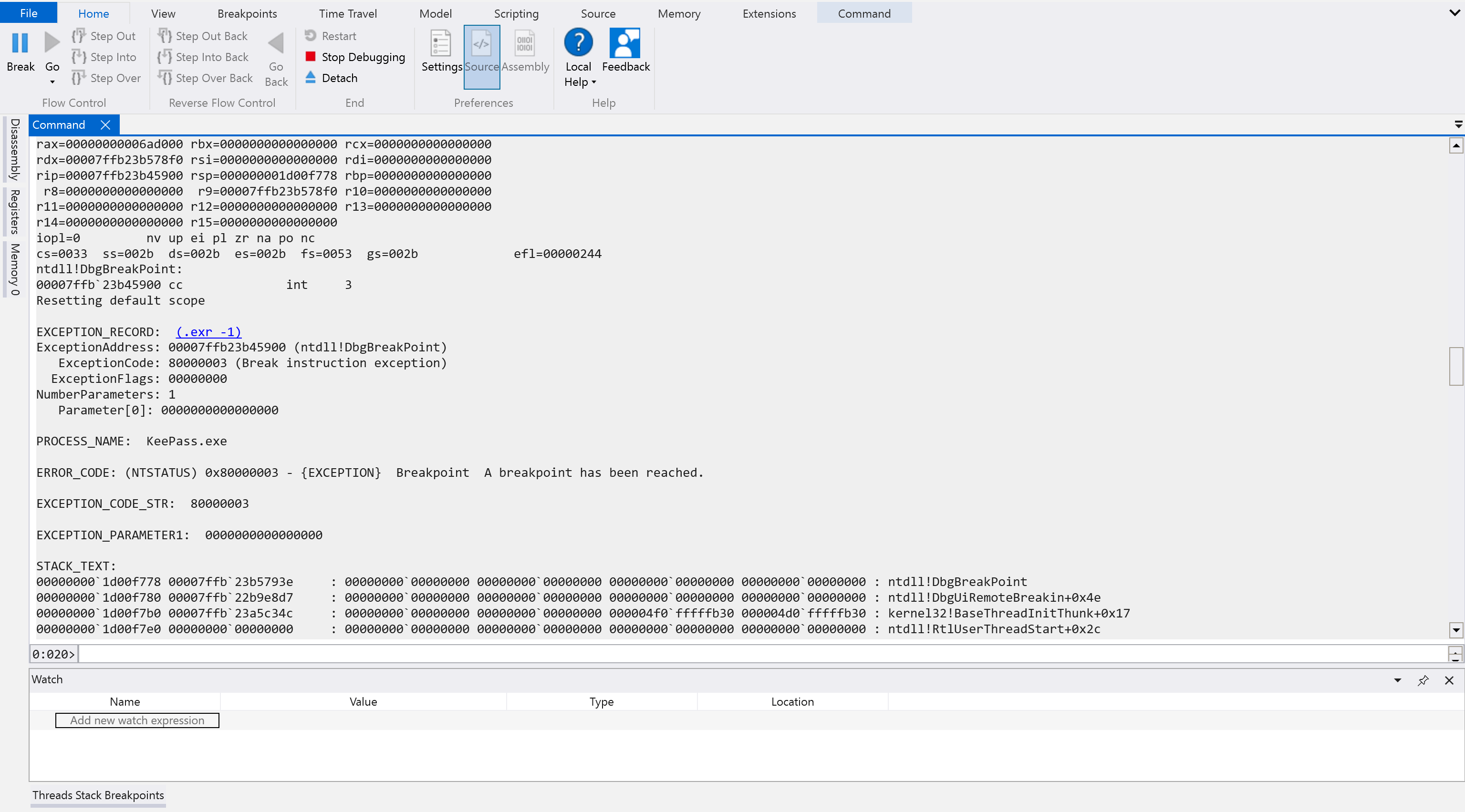The image size is (1465, 812).
Task: Open the Registers side panel
Action: pyautogui.click(x=15, y=211)
